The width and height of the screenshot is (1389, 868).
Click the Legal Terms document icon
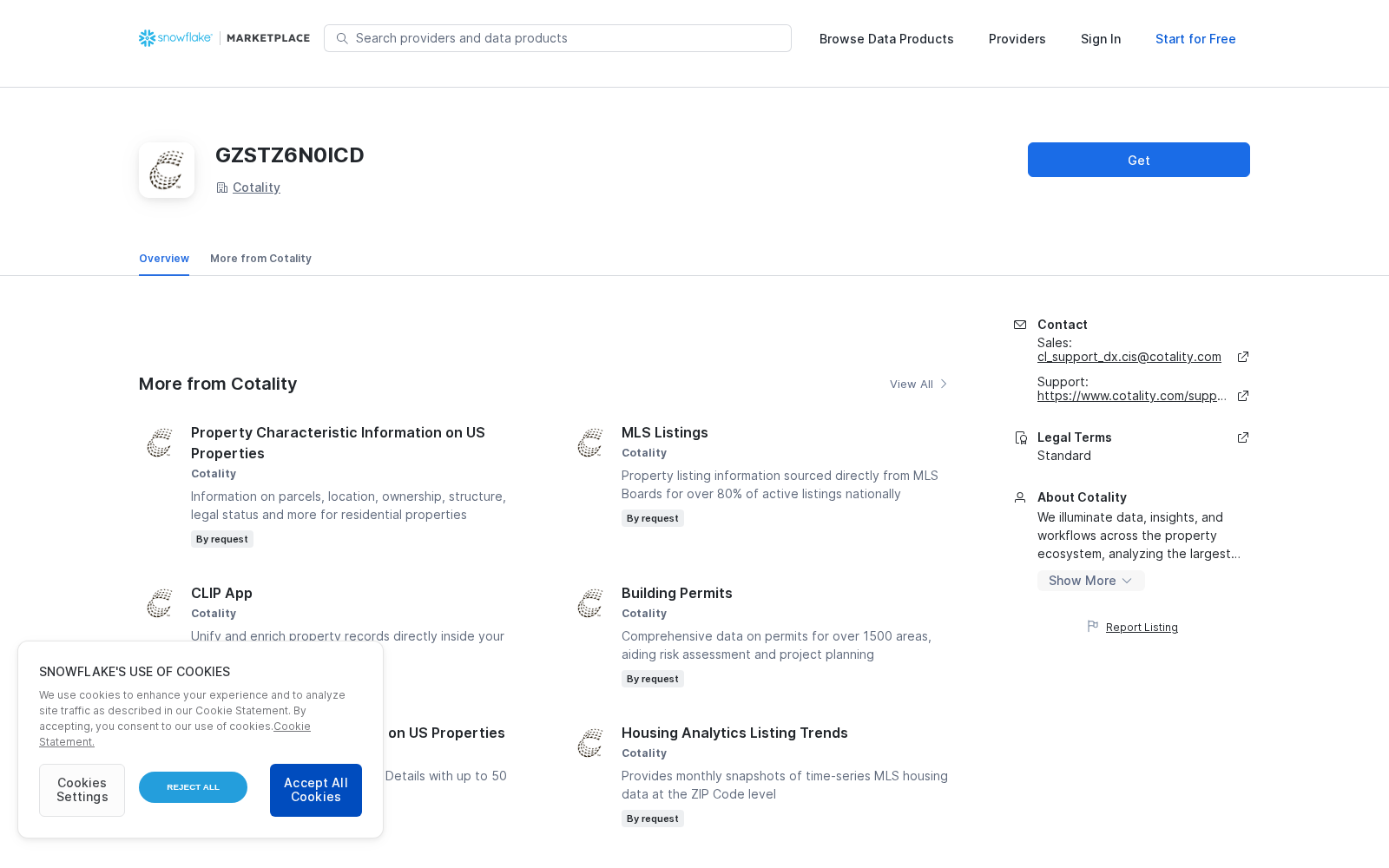point(1021,437)
